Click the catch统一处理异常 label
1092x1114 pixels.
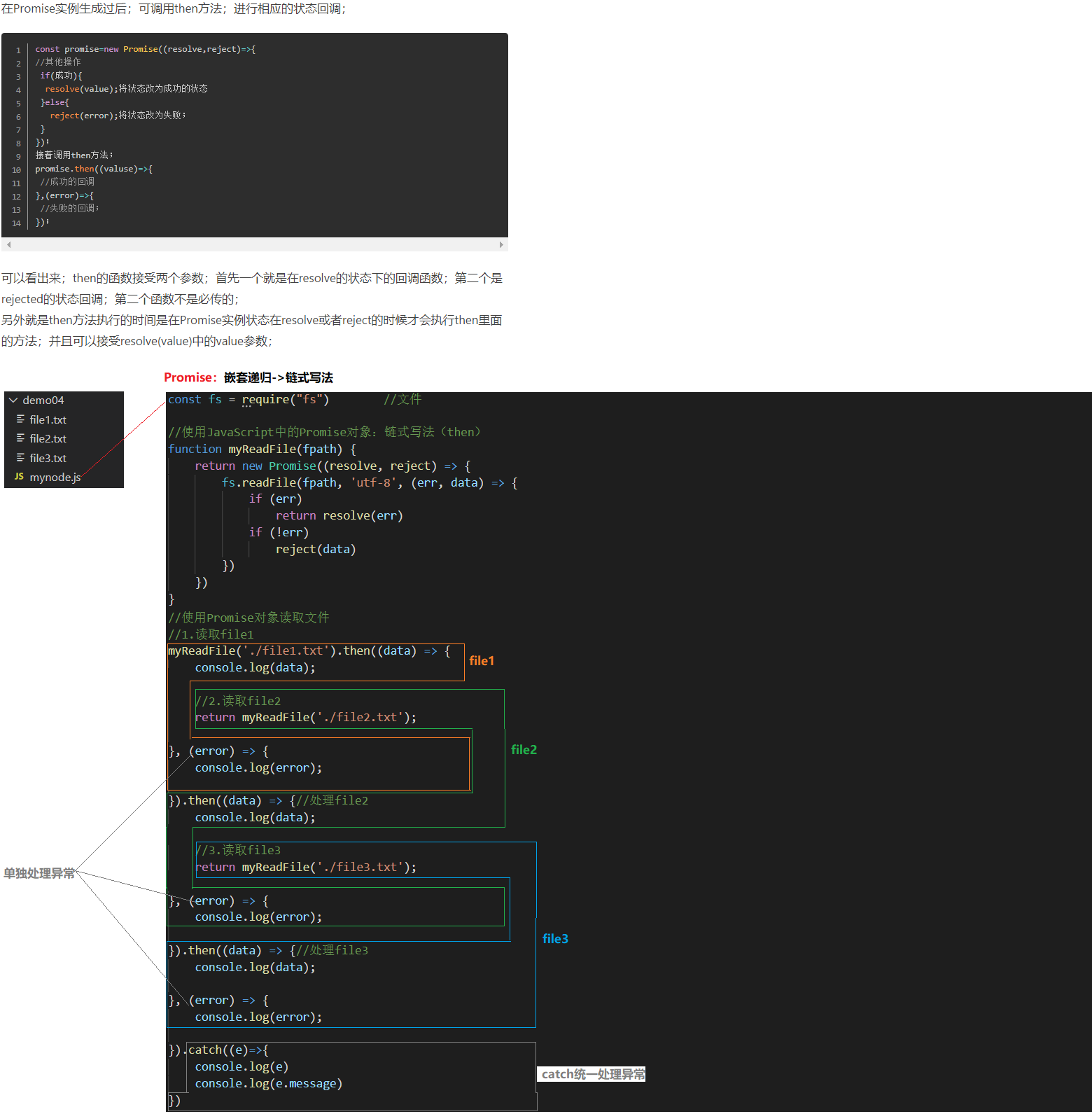(x=592, y=1074)
